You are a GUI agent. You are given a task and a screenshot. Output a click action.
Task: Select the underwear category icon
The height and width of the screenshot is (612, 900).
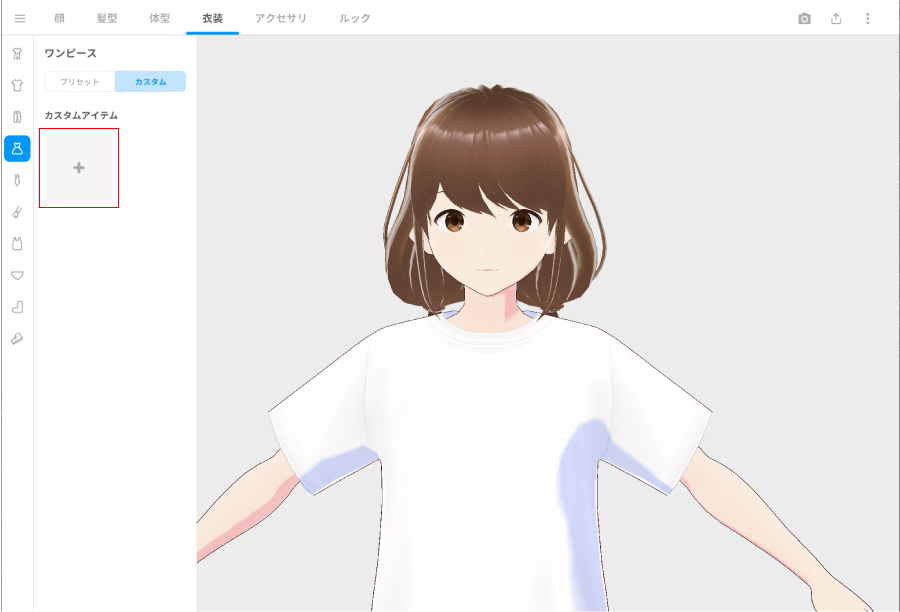pos(17,275)
